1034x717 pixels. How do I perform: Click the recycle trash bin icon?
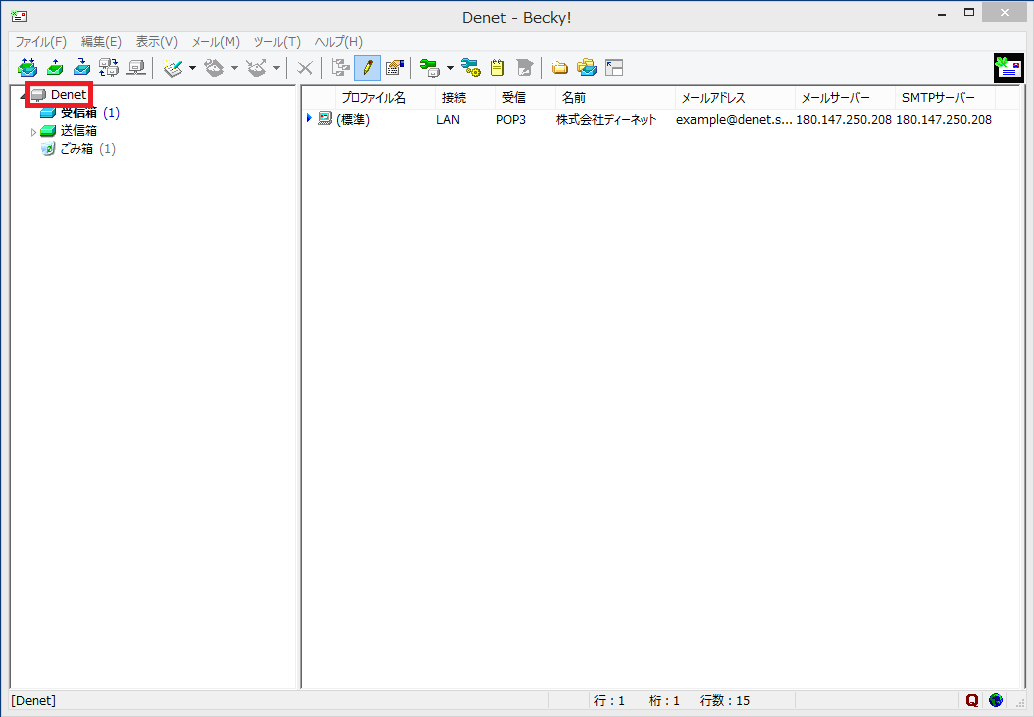47,149
